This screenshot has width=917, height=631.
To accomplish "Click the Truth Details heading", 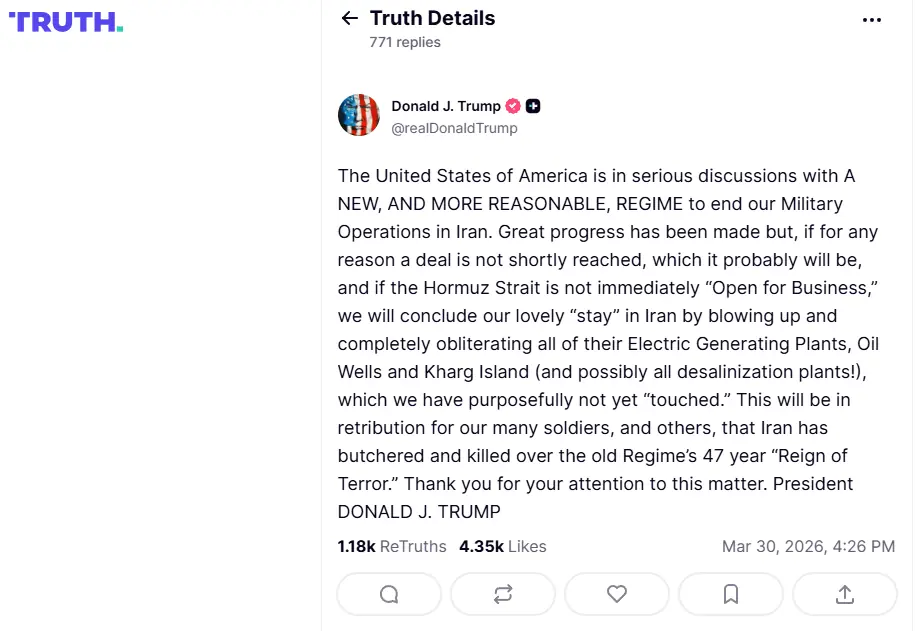I will [432, 18].
